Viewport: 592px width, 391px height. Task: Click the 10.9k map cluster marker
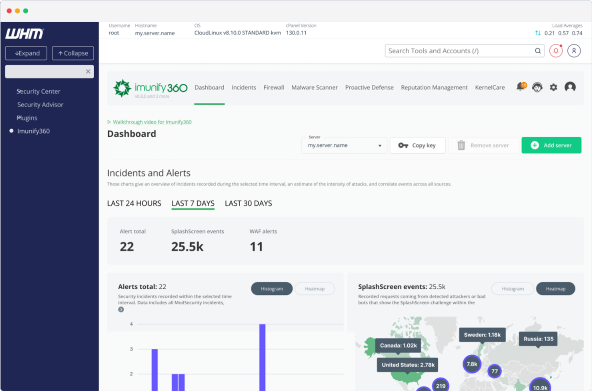[x=540, y=385]
